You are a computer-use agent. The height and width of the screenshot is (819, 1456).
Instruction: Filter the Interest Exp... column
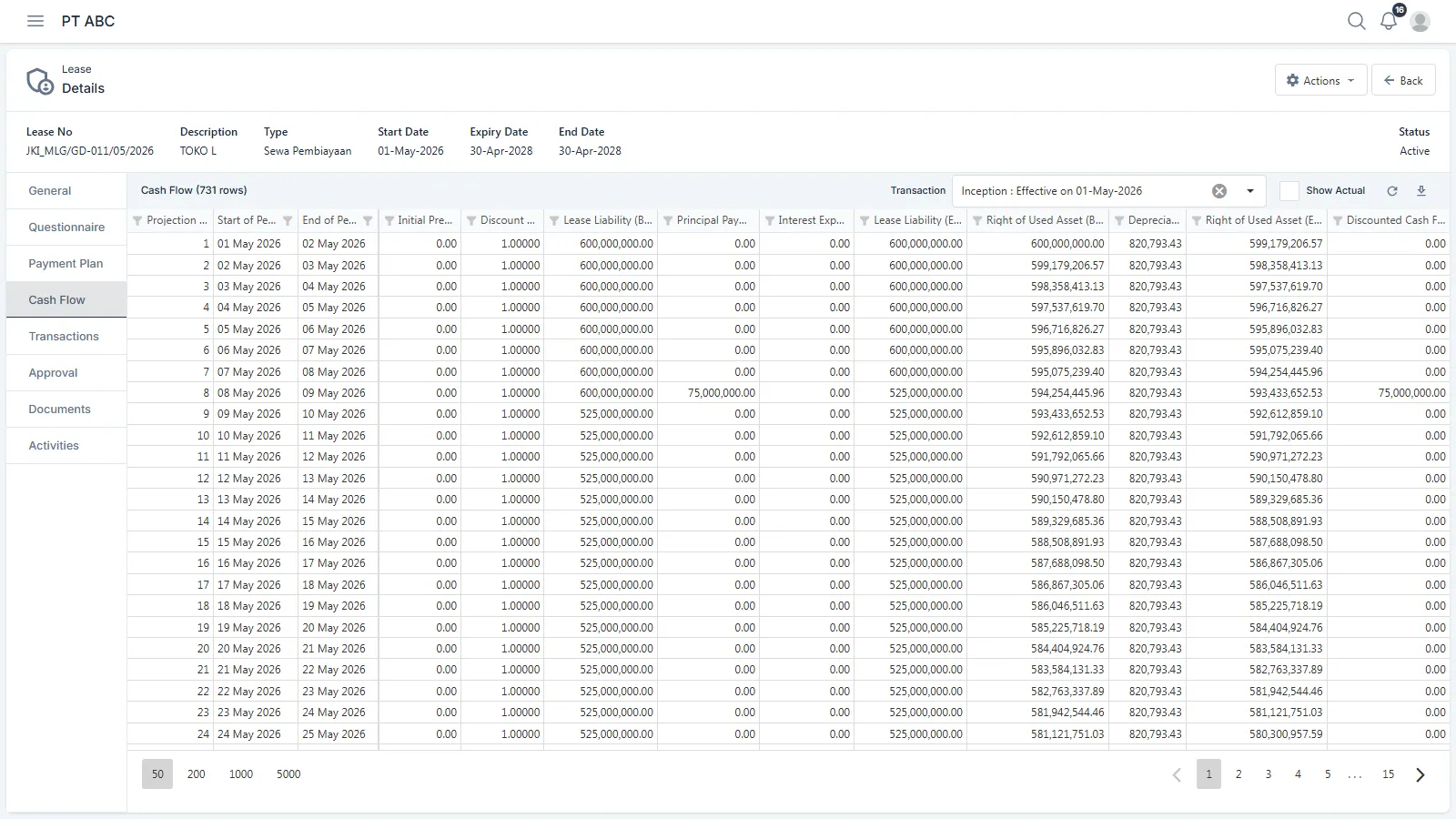point(770,220)
